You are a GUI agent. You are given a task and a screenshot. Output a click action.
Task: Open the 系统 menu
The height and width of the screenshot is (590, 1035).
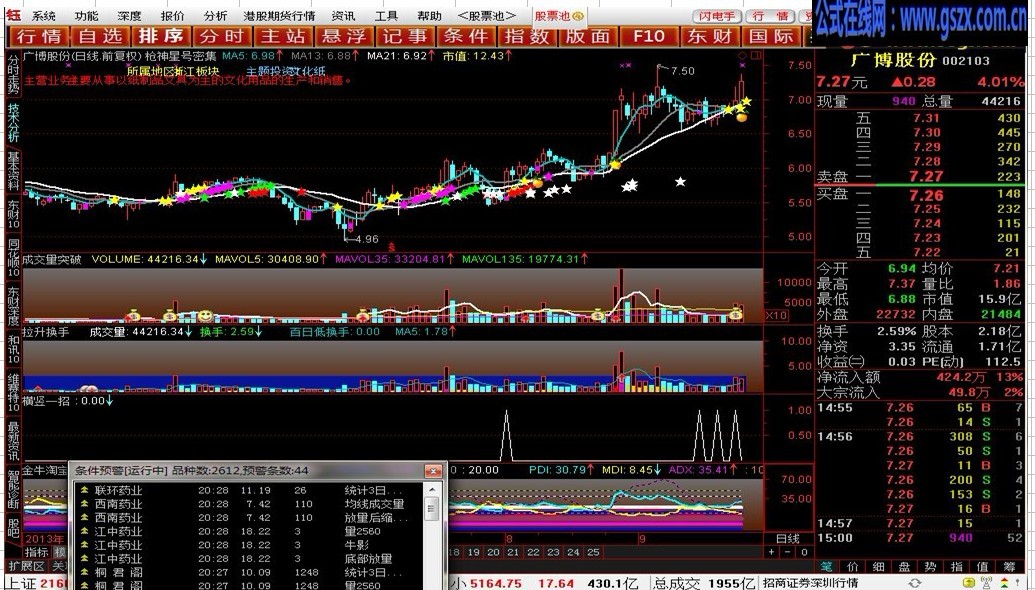[x=44, y=16]
